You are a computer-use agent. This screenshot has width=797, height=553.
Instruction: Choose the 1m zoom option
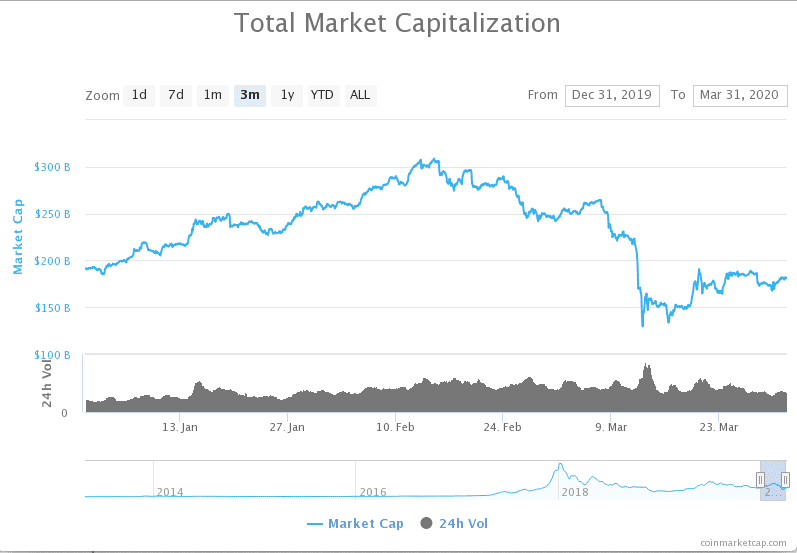click(212, 96)
